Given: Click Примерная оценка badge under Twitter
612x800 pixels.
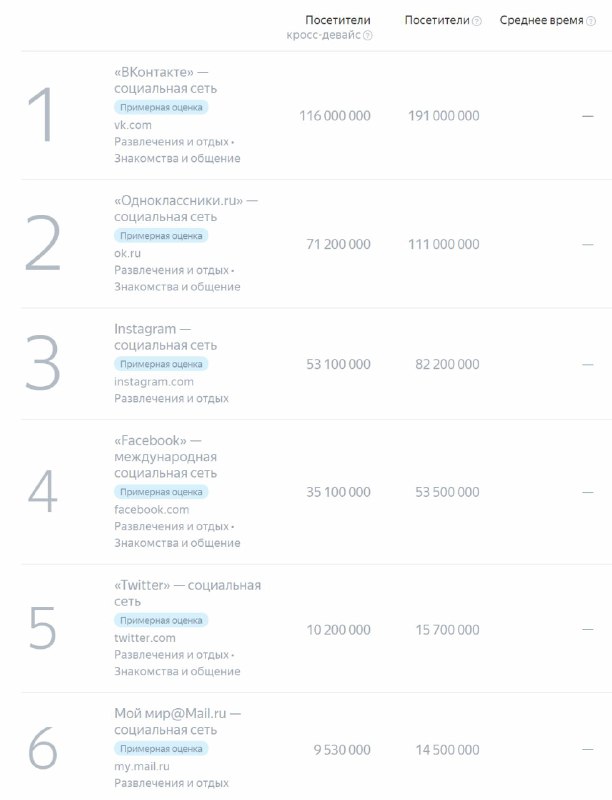Looking at the screenshot, I should [161, 620].
